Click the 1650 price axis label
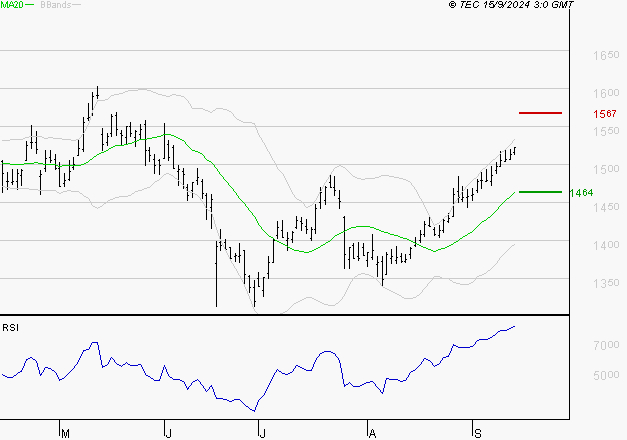Screen dimensions: 627x440 pos(606,55)
